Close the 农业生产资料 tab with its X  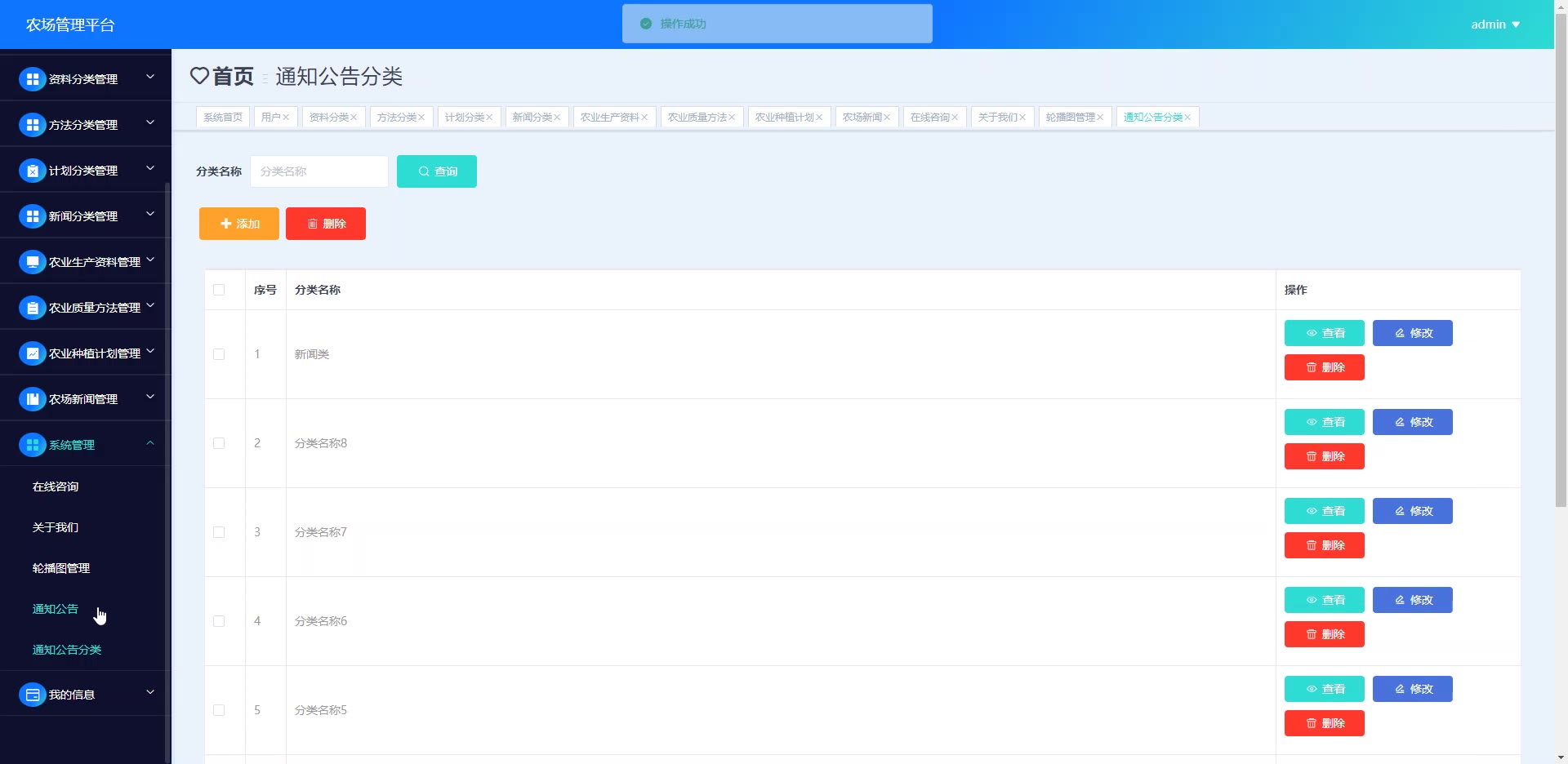644,118
